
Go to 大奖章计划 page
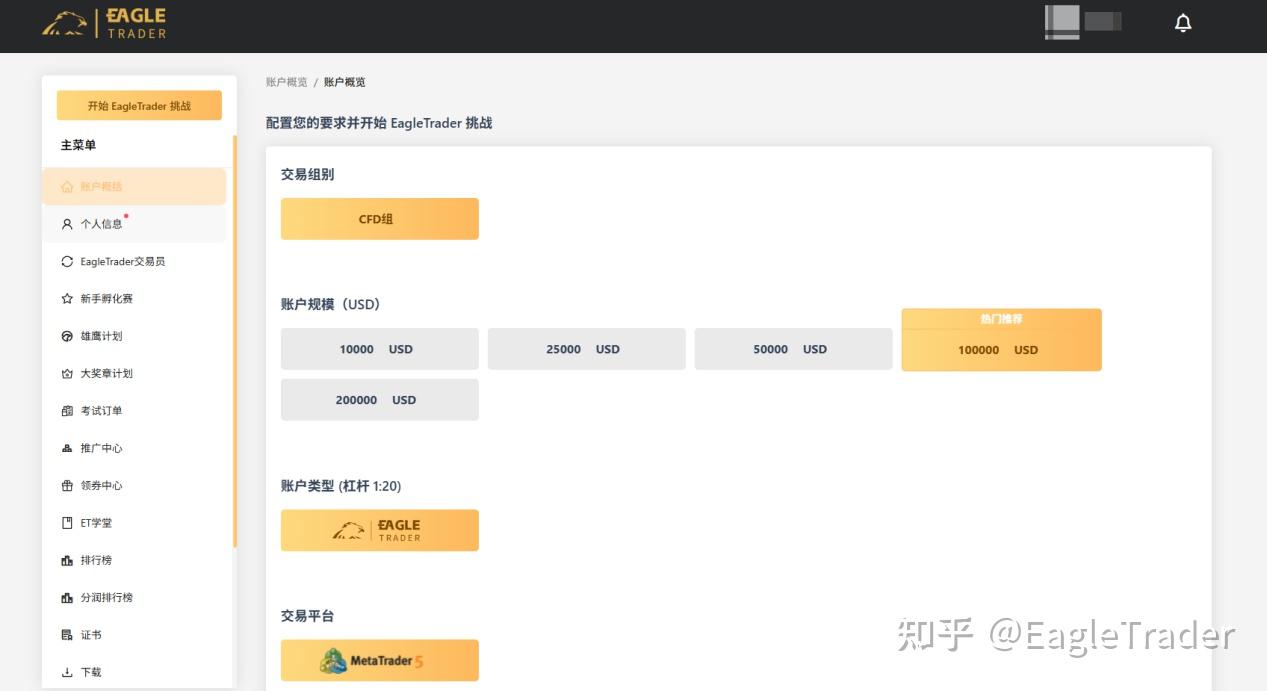[134, 373]
